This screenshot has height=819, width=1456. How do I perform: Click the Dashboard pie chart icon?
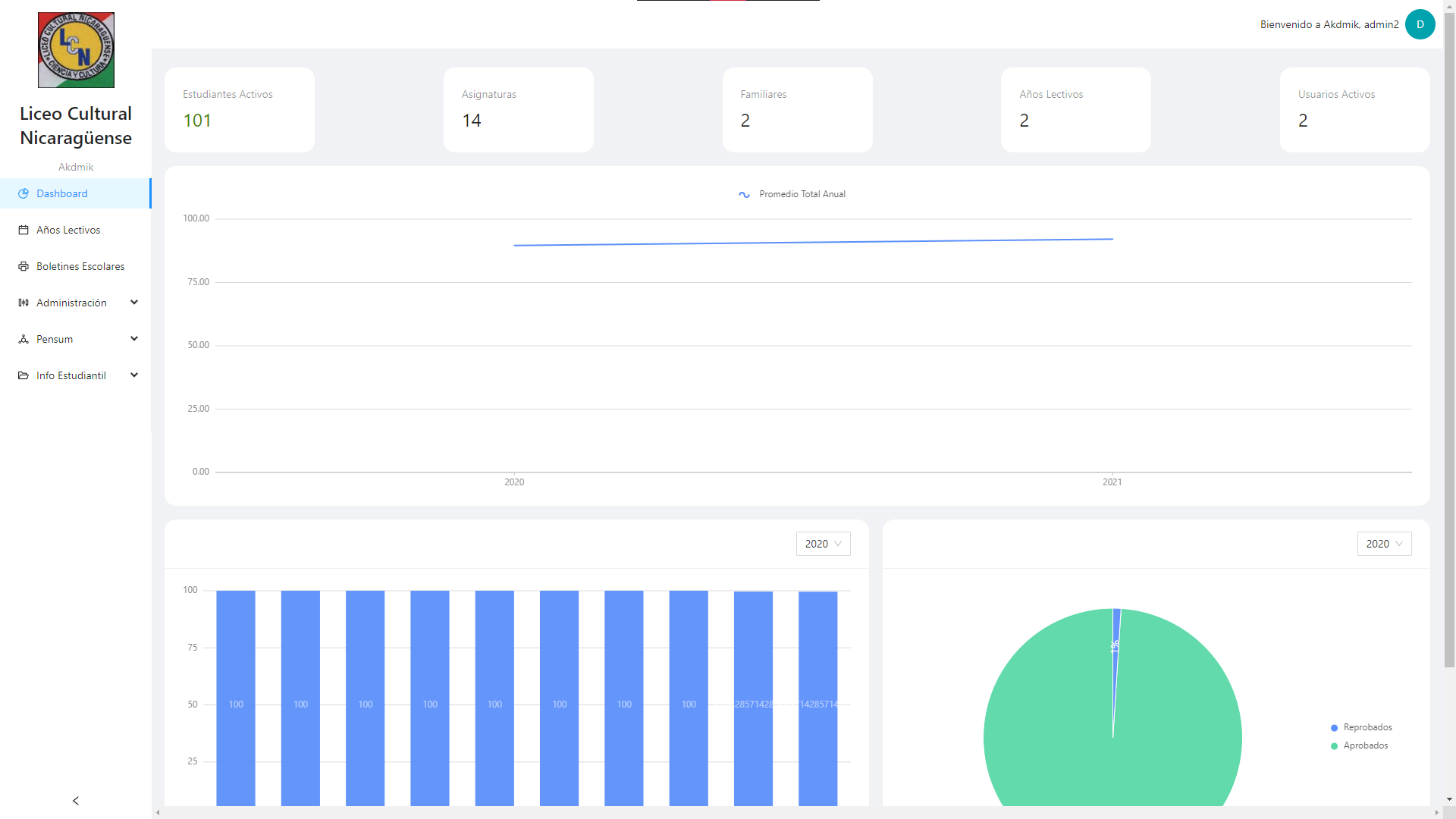click(24, 193)
